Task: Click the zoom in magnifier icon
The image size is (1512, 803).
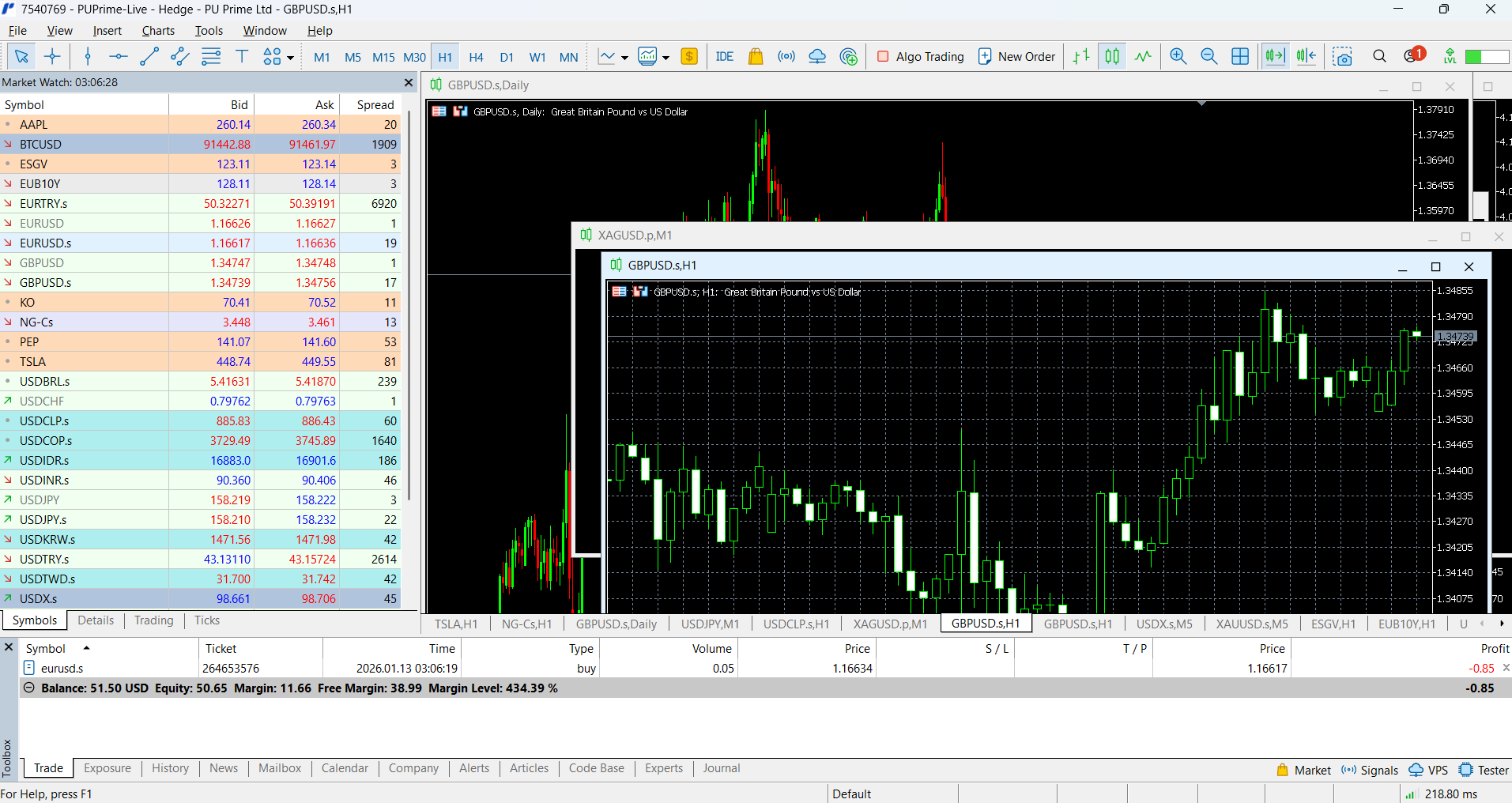Action: tap(1178, 56)
